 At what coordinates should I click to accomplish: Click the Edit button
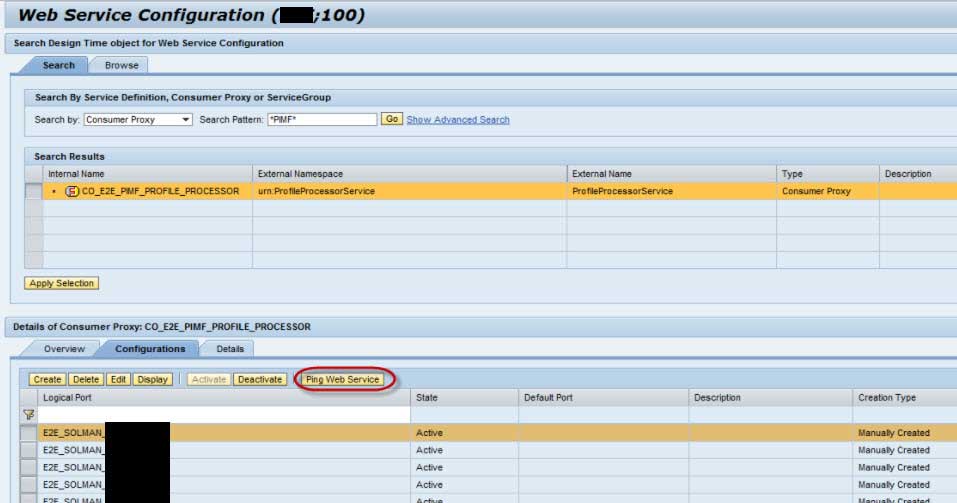point(118,379)
